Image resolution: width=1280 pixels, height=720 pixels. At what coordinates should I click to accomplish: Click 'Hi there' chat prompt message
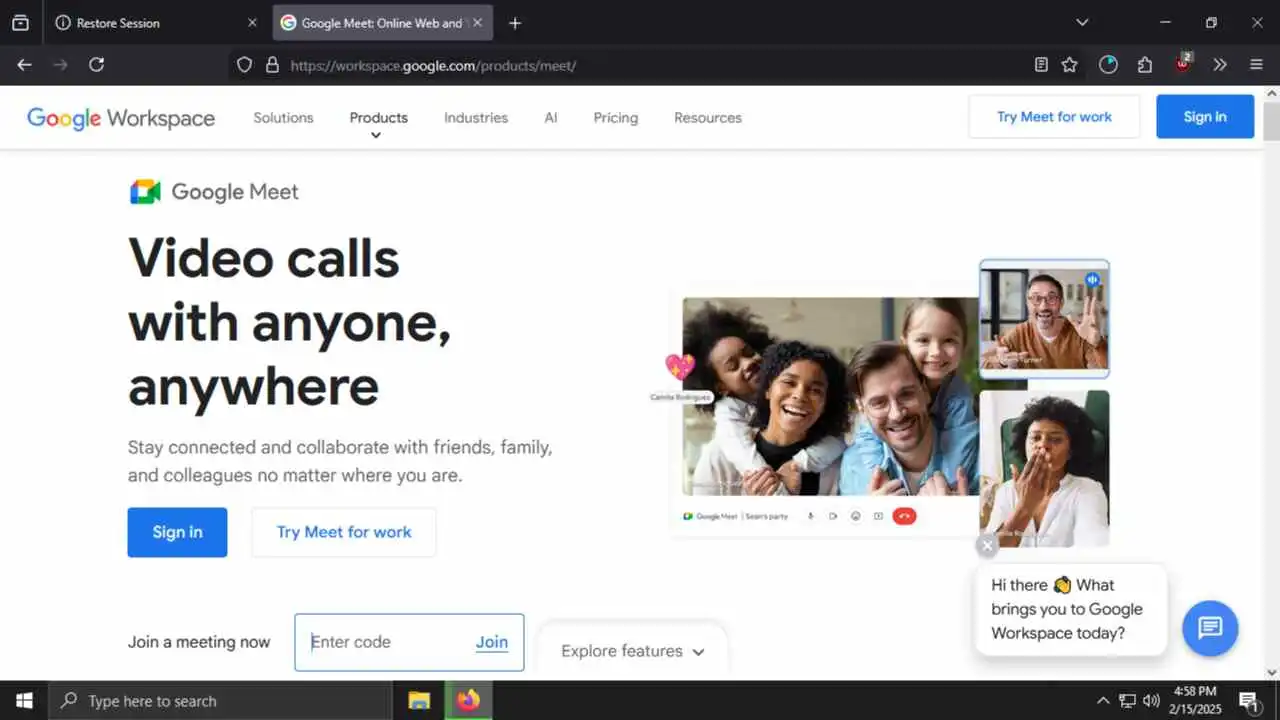(x=1070, y=609)
